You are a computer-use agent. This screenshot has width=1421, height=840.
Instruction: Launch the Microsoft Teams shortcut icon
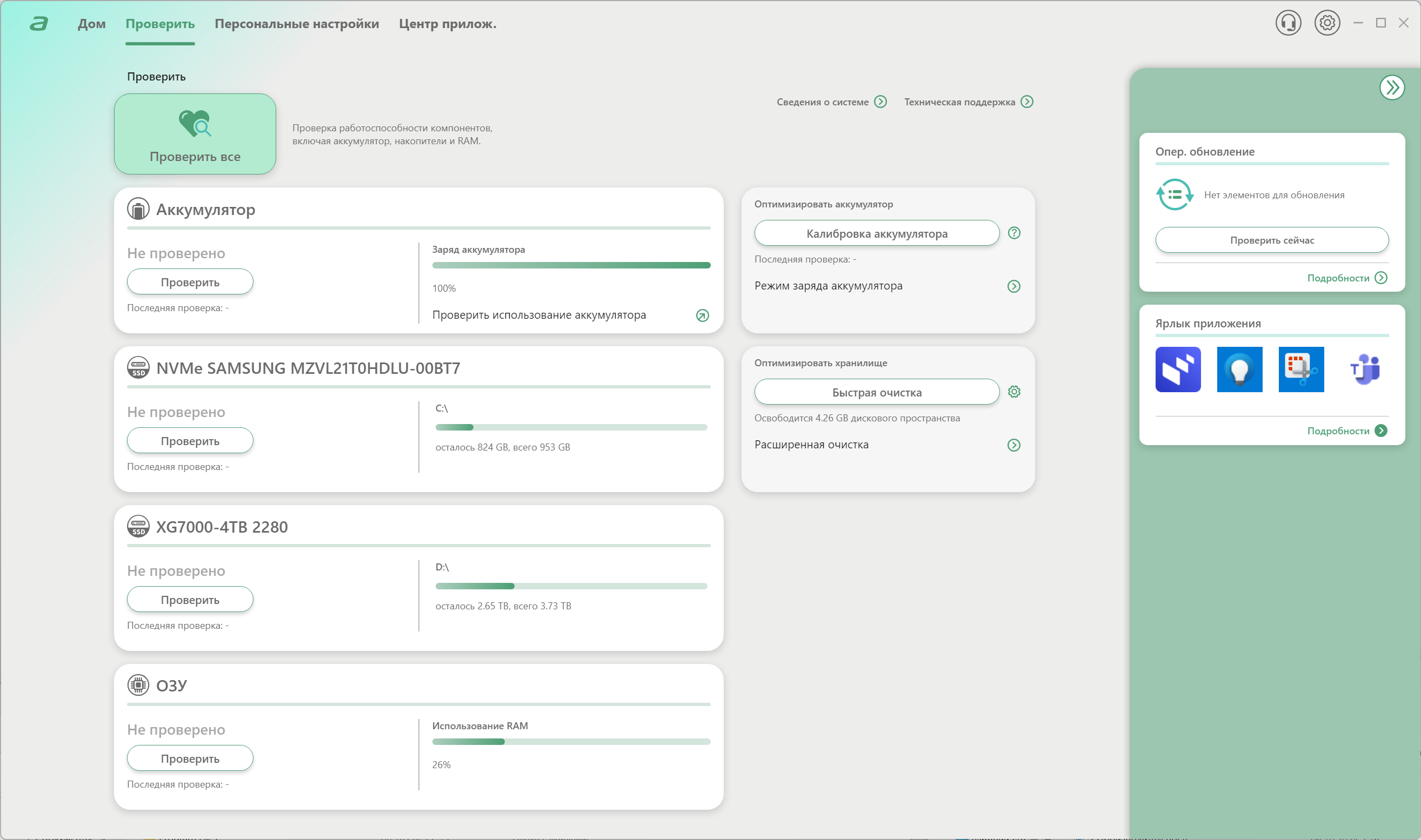[1363, 369]
